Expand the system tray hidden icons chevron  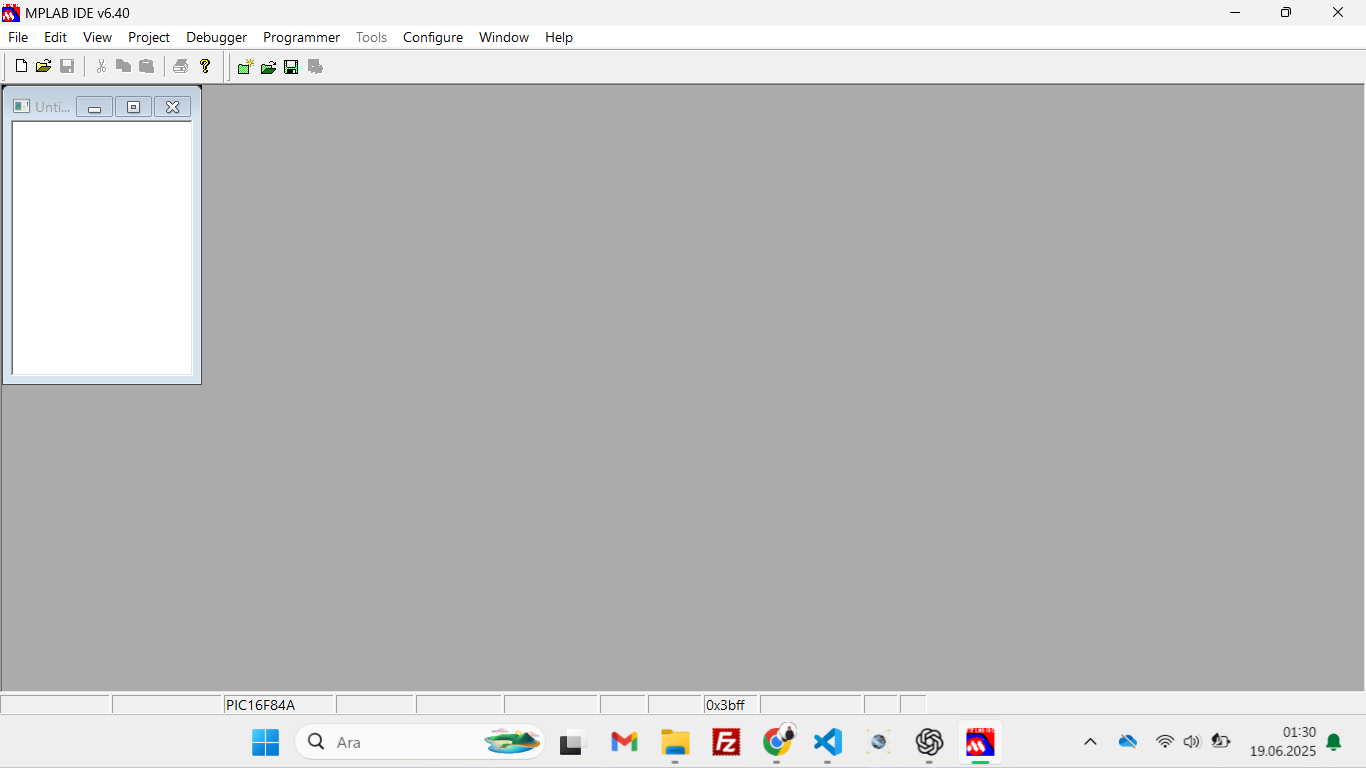[x=1090, y=742]
